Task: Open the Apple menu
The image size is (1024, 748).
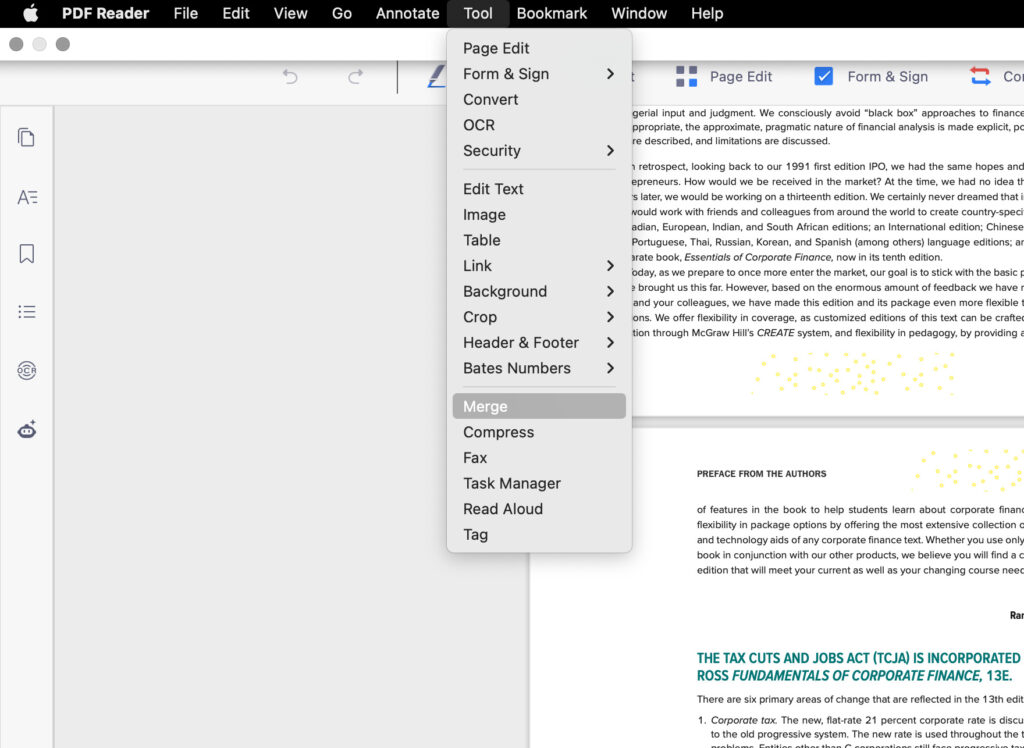Action: click(28, 13)
